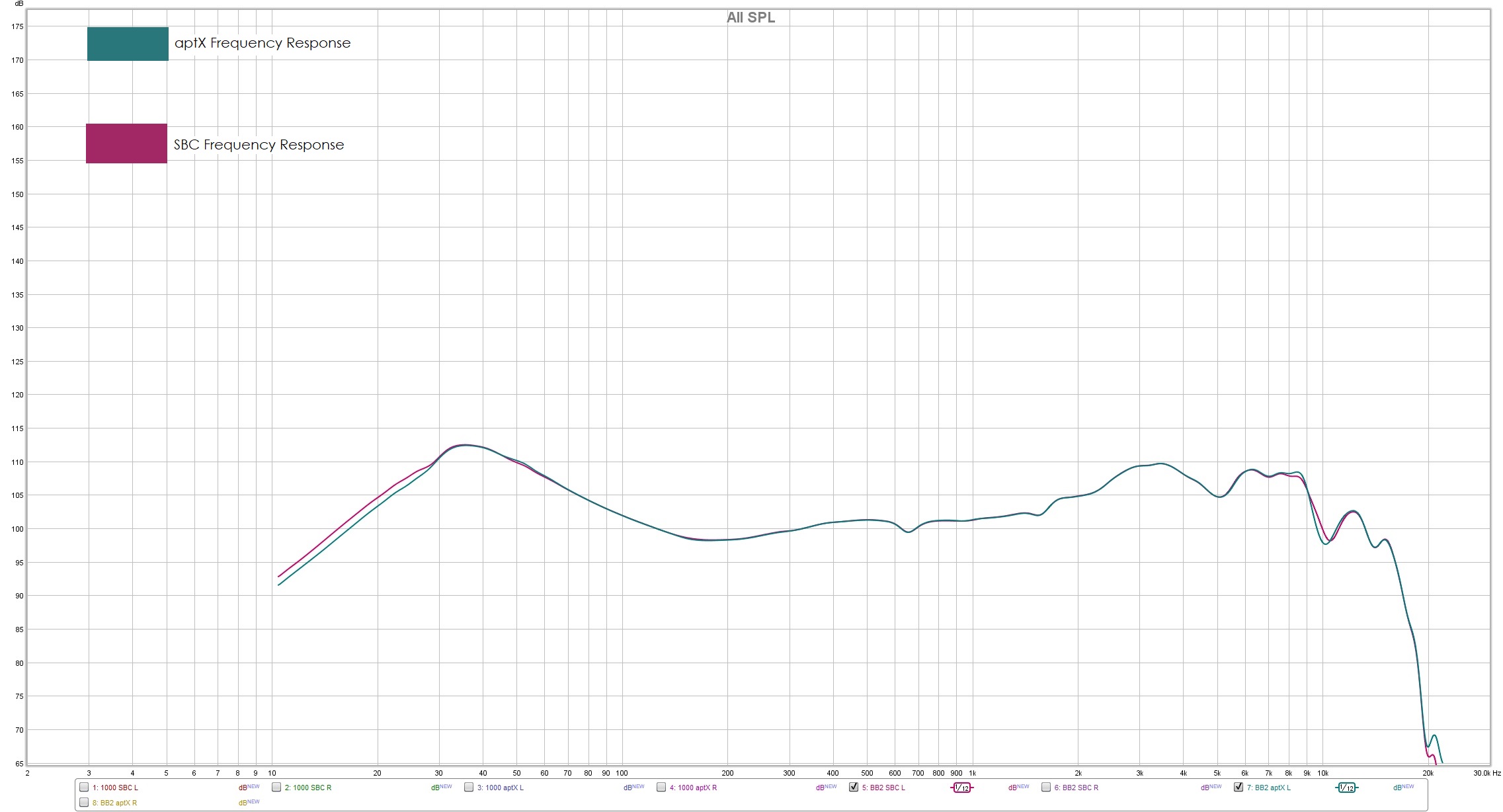Screen dimensions: 1503x812
Task: Click the aptX Frequency Response legend text
Action: (x=263, y=43)
